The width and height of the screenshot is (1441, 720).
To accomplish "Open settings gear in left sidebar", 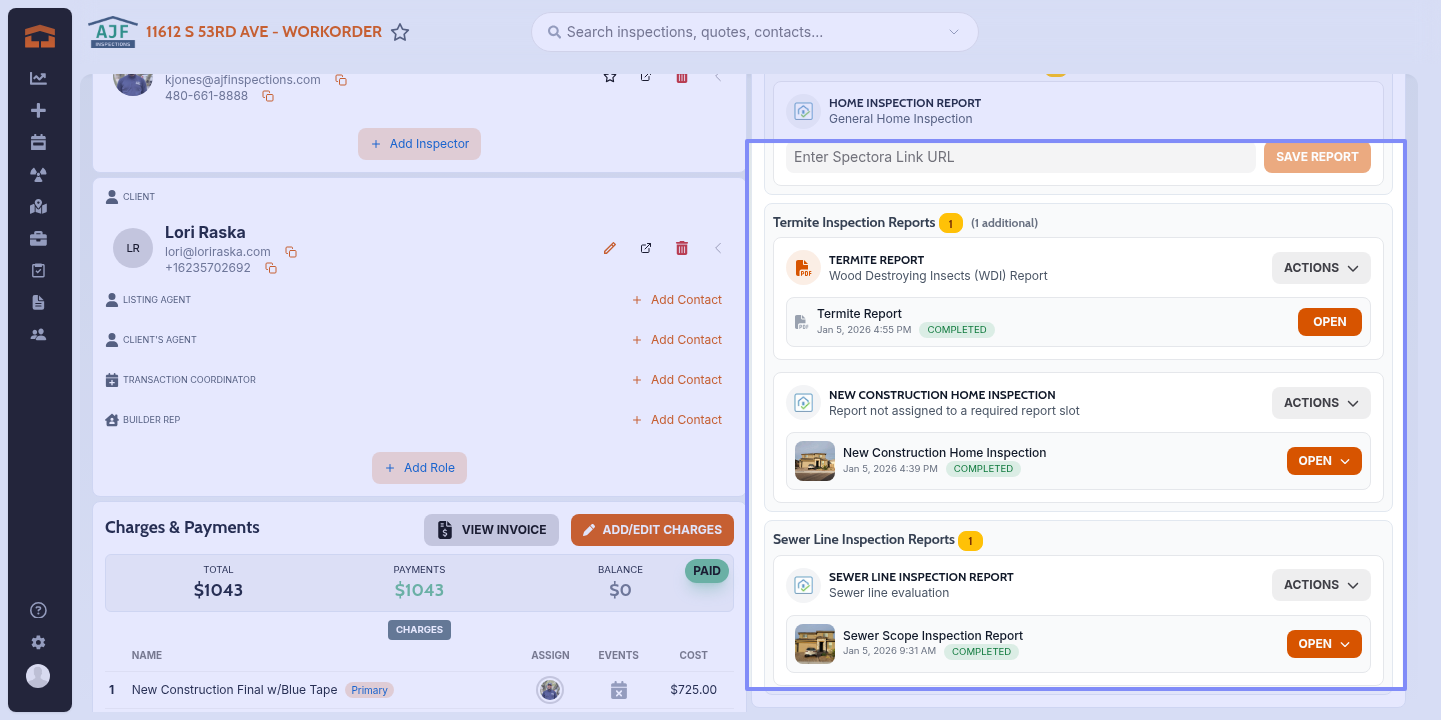I will (x=38, y=642).
